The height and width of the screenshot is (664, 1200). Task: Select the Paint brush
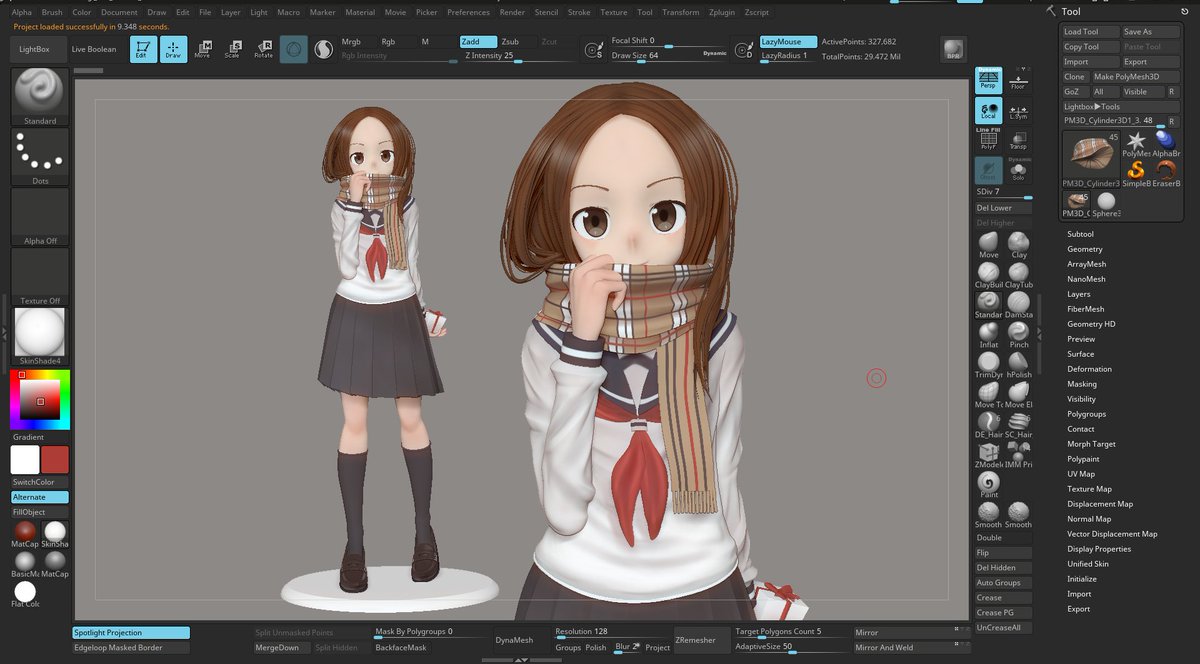[988, 484]
